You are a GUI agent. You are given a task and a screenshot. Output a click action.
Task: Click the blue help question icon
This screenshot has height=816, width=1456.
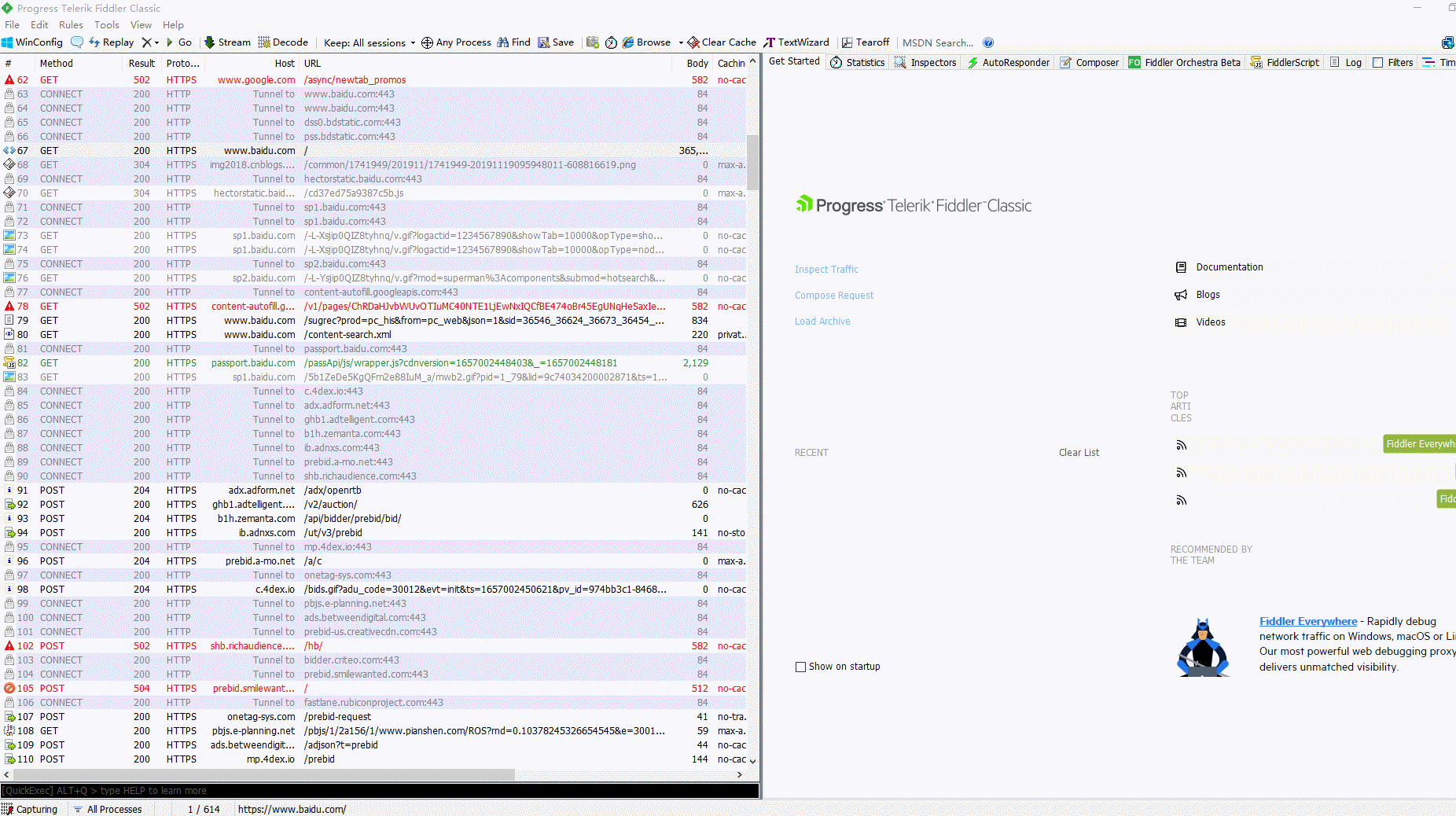pyautogui.click(x=988, y=42)
